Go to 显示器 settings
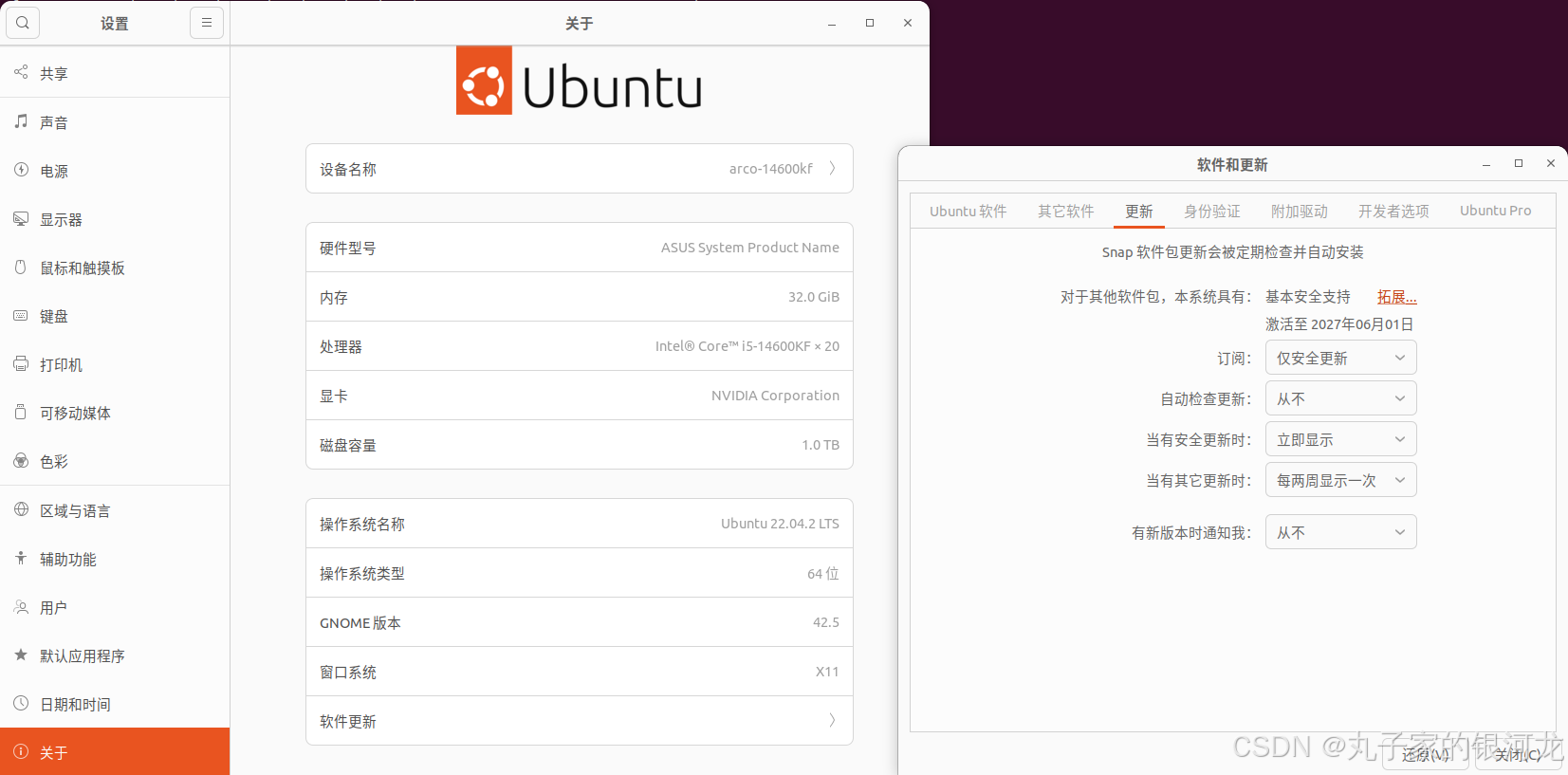The width and height of the screenshot is (1568, 775). click(115, 219)
